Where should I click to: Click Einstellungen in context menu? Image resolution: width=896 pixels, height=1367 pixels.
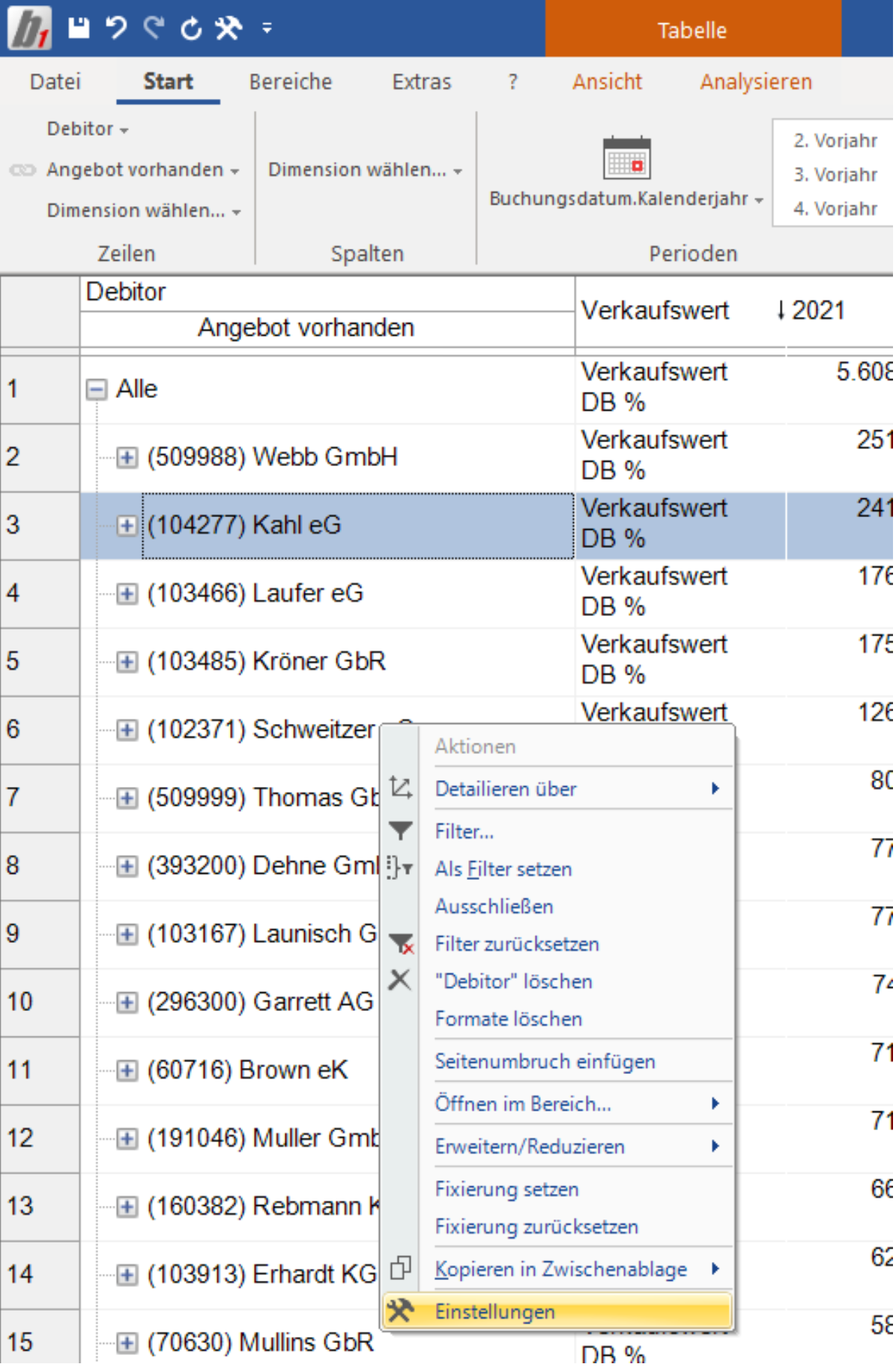(x=557, y=1312)
